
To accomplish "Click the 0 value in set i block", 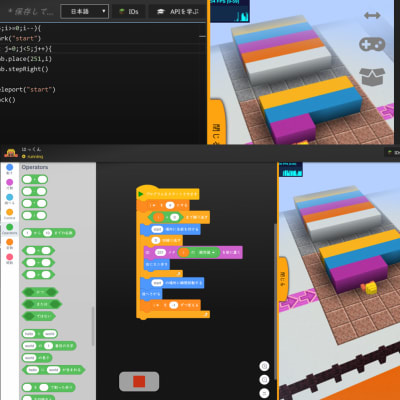I will click(x=170, y=205).
